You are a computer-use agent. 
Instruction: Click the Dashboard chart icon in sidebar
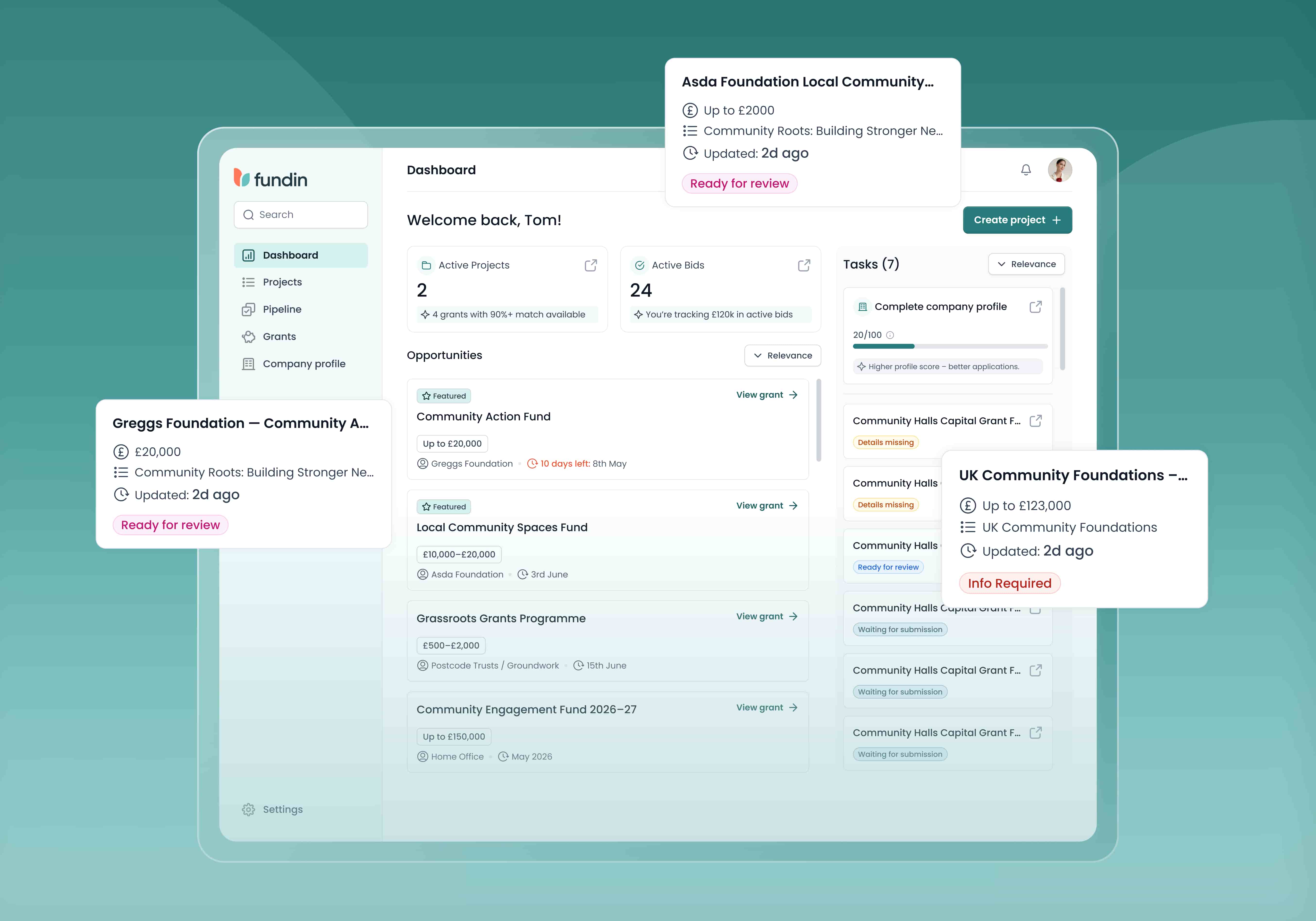point(248,255)
